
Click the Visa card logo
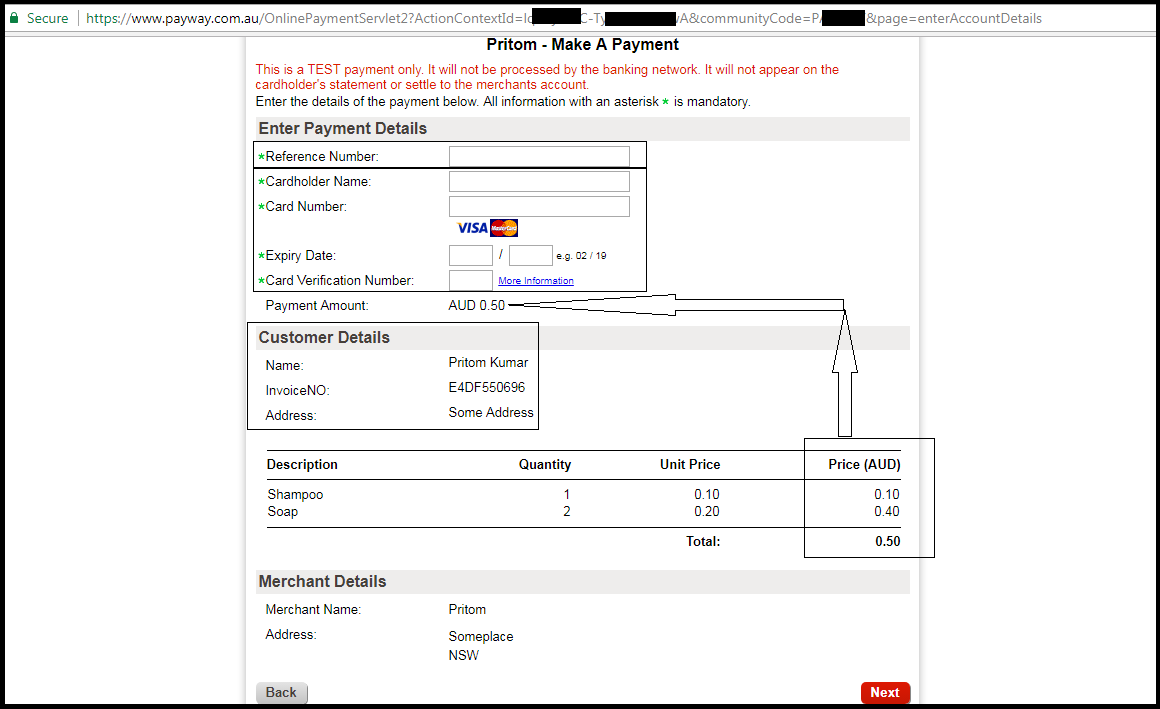(471, 228)
